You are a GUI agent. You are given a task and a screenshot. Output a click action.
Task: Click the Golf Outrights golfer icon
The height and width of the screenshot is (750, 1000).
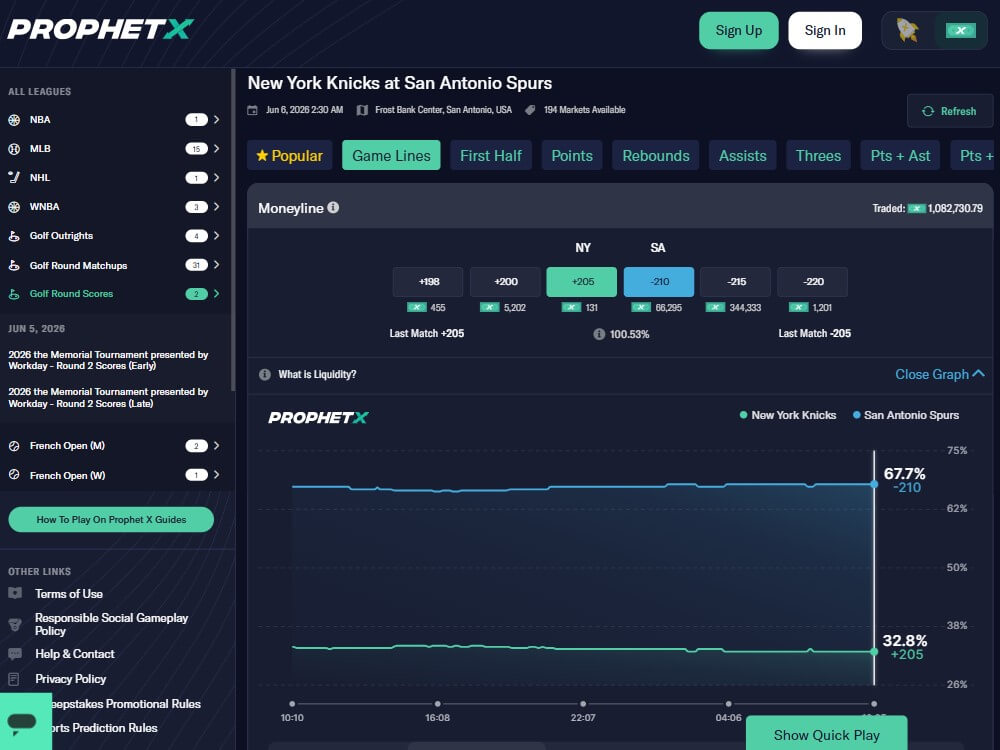click(x=14, y=236)
